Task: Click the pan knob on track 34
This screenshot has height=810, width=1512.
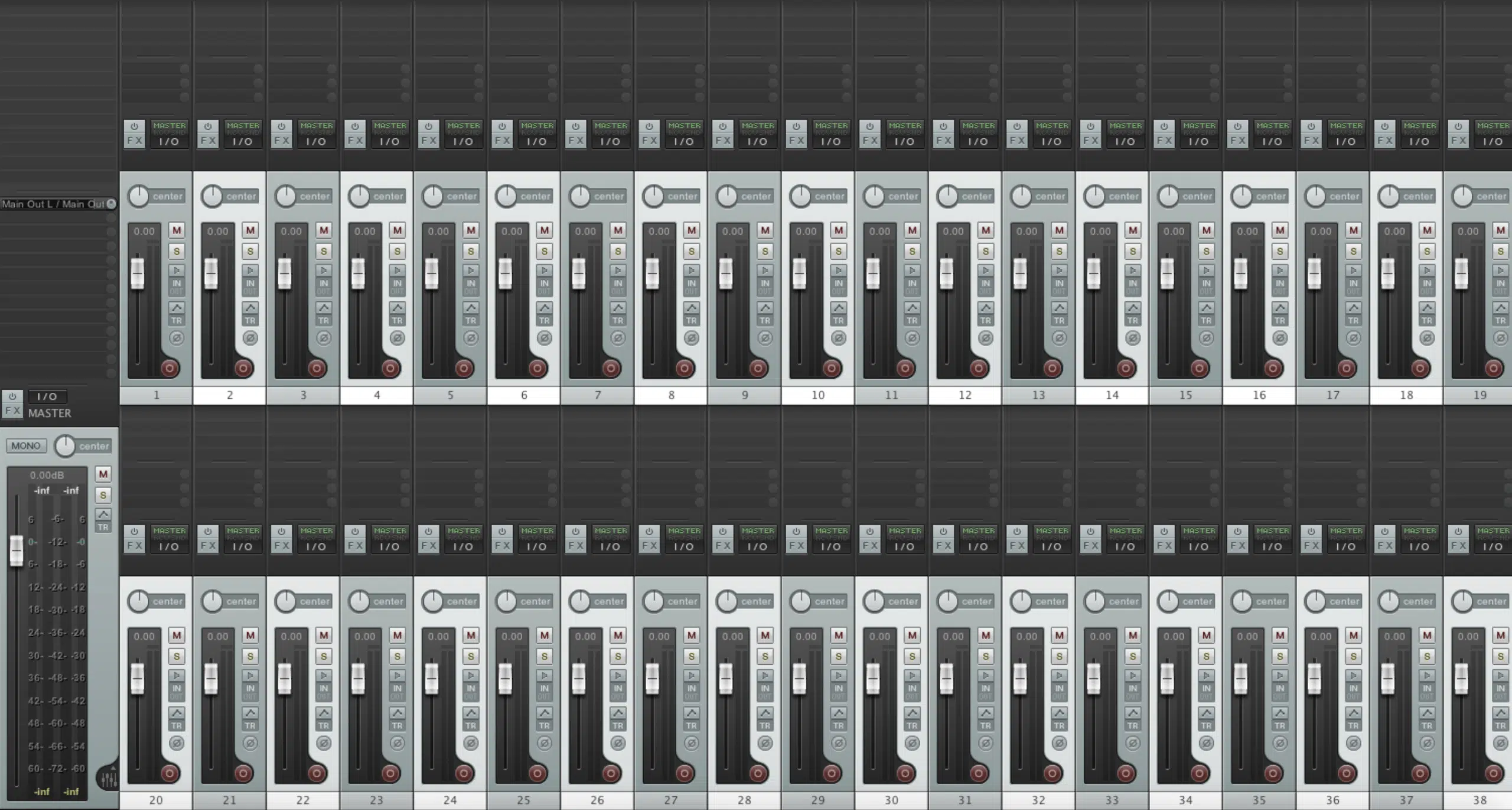Action: tap(1168, 601)
